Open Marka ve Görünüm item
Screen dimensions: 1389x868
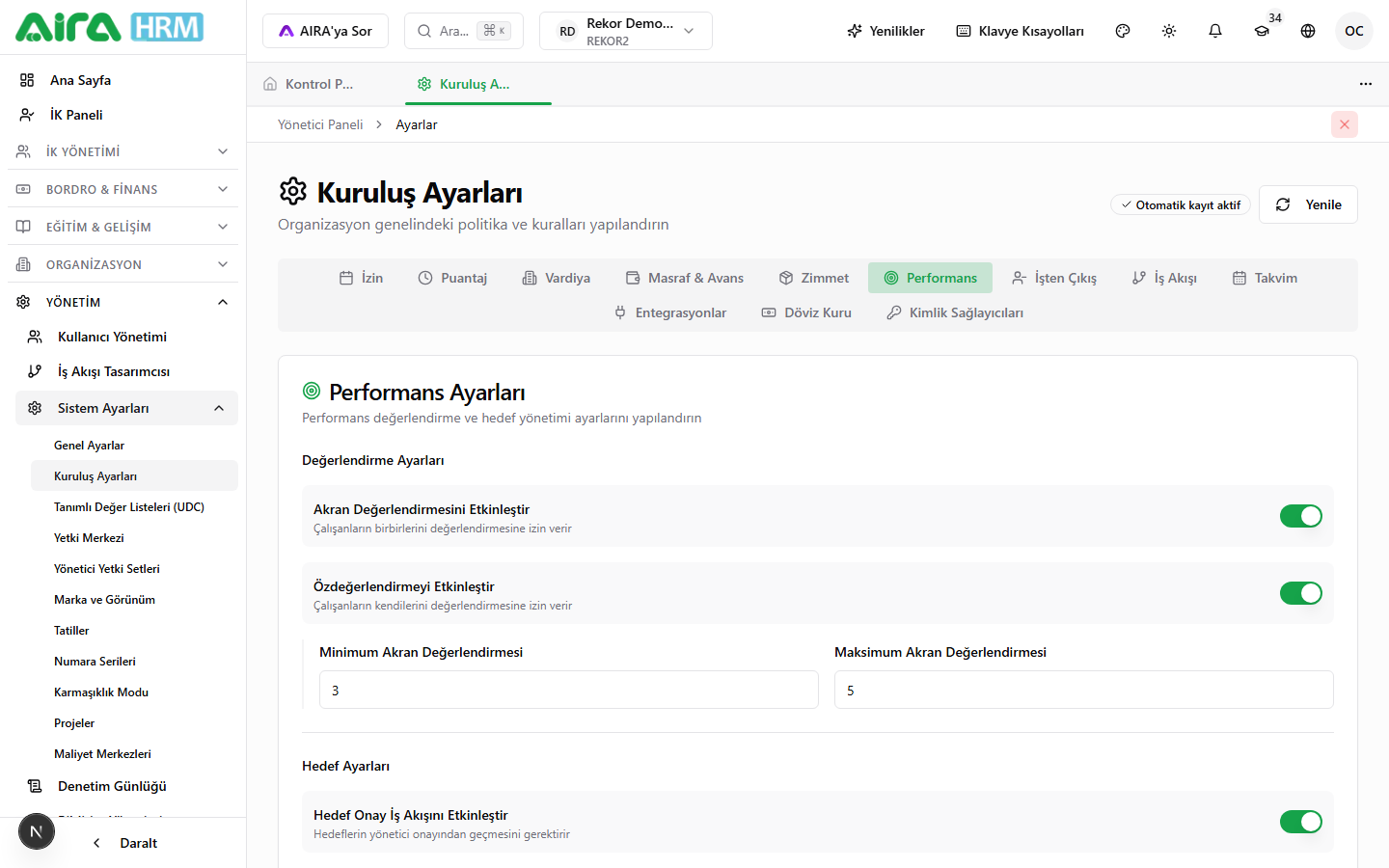tap(134, 600)
